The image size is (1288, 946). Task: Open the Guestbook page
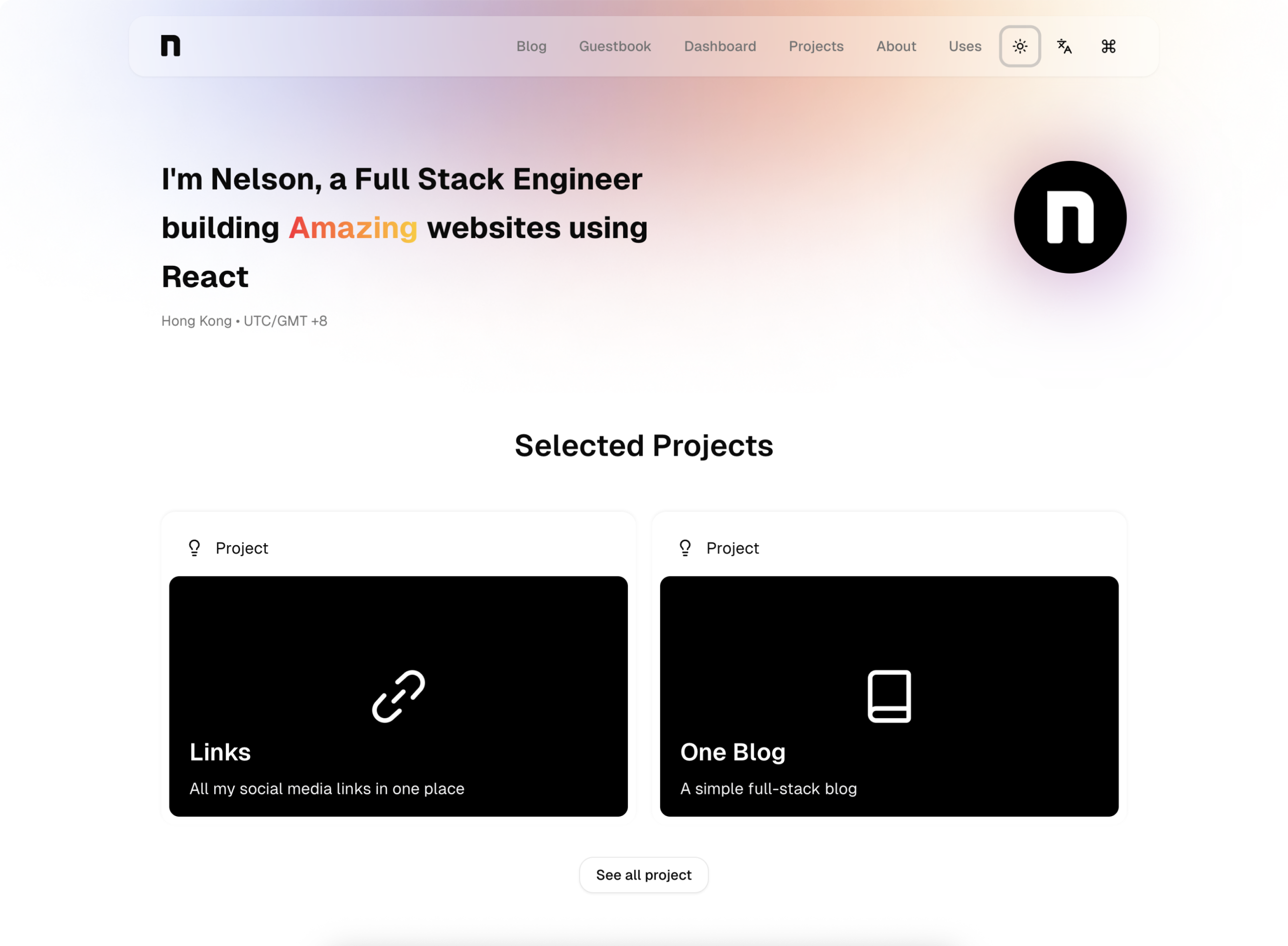coord(615,46)
